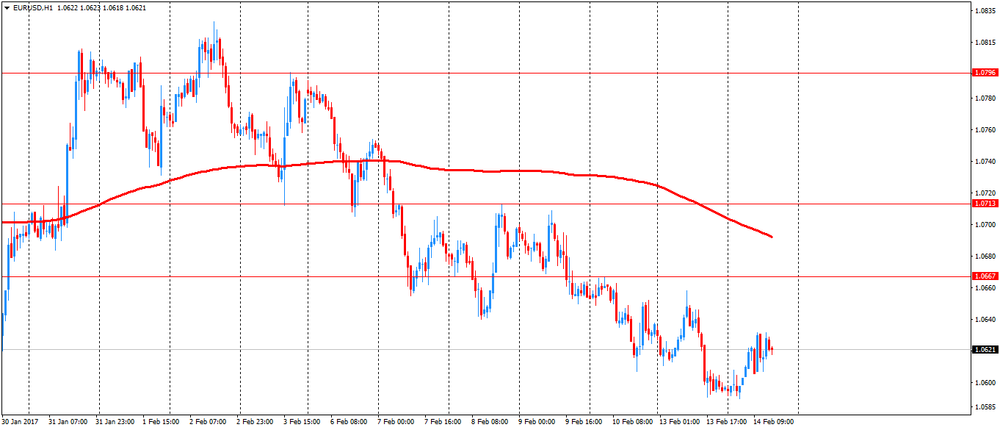Select the 1.0623 high value in header
1000x430 pixels.
coord(89,10)
